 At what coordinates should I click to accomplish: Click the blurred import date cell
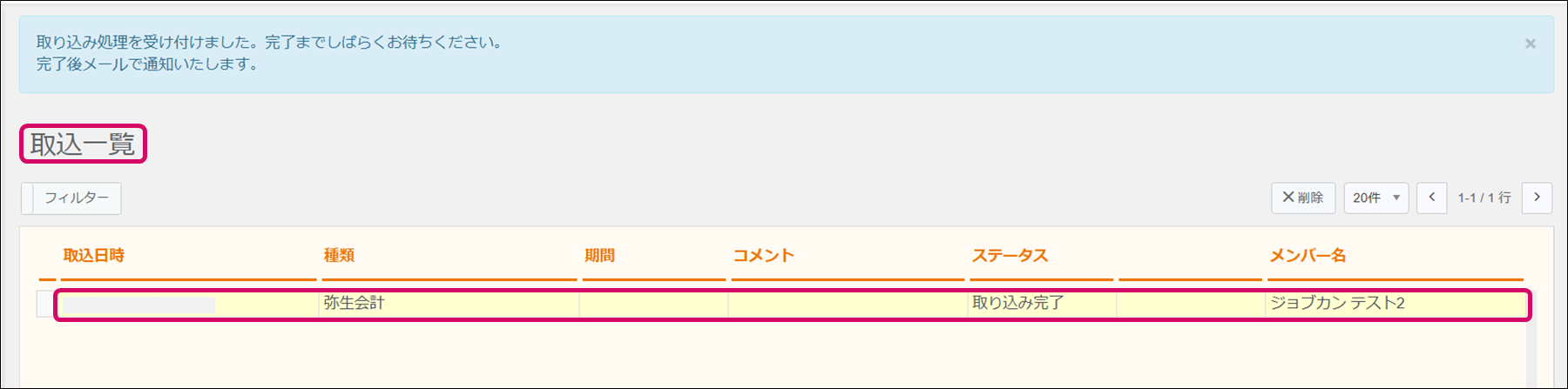(139, 305)
